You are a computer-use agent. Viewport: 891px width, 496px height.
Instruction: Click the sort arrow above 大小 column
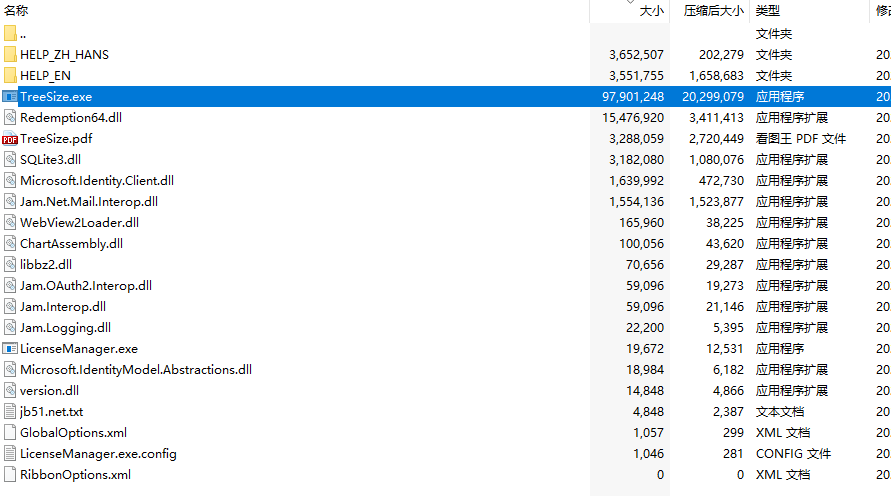[x=630, y=2]
